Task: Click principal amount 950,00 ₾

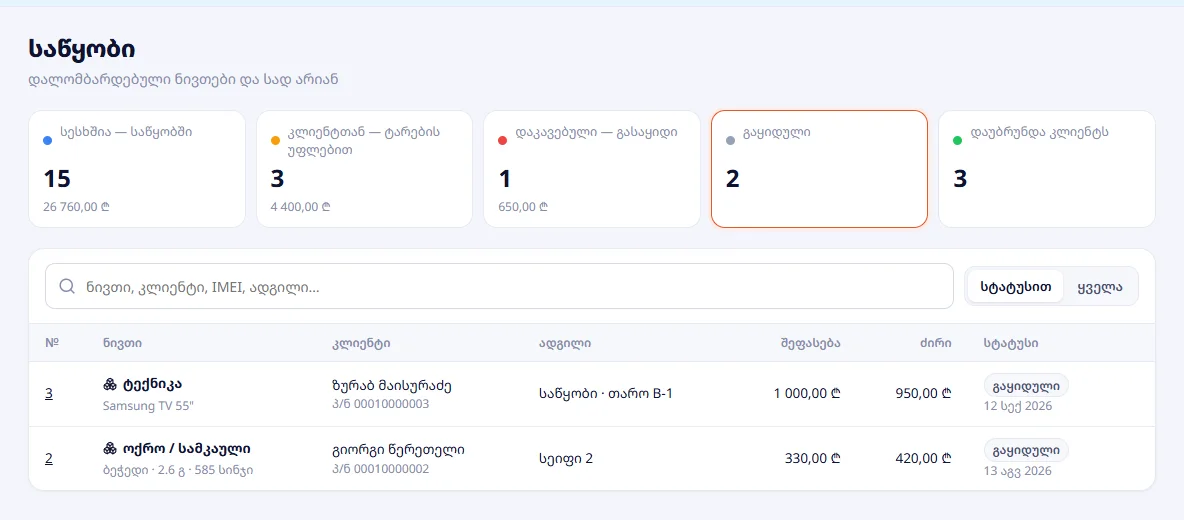Action: click(923, 393)
